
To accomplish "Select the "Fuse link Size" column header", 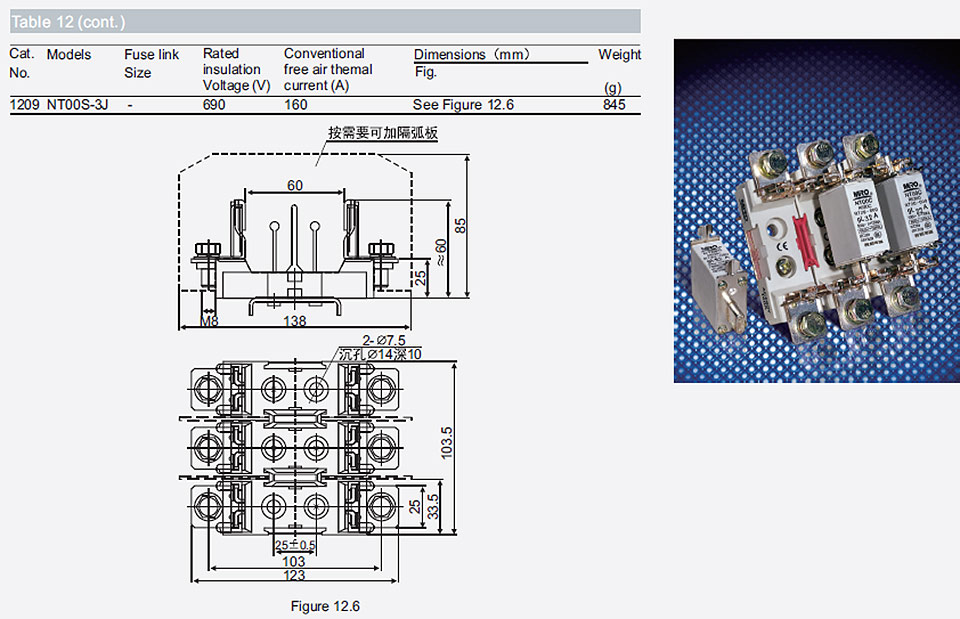I will (151, 64).
